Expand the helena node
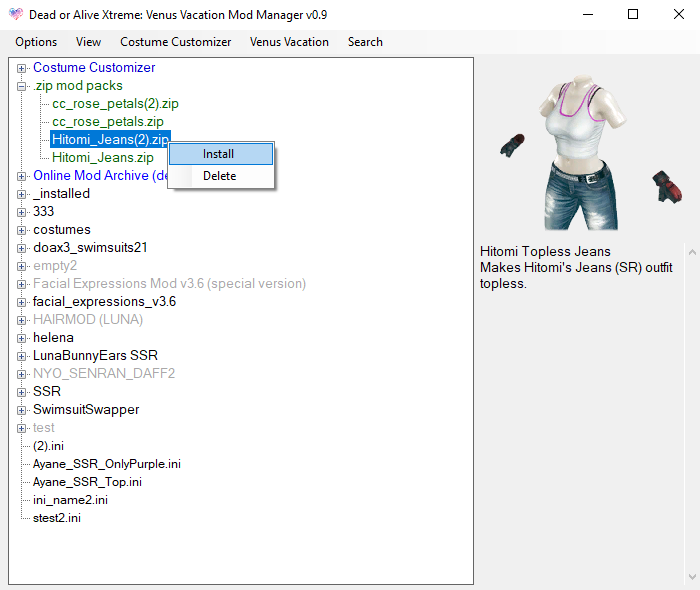The width and height of the screenshot is (700, 590). pos(21,338)
